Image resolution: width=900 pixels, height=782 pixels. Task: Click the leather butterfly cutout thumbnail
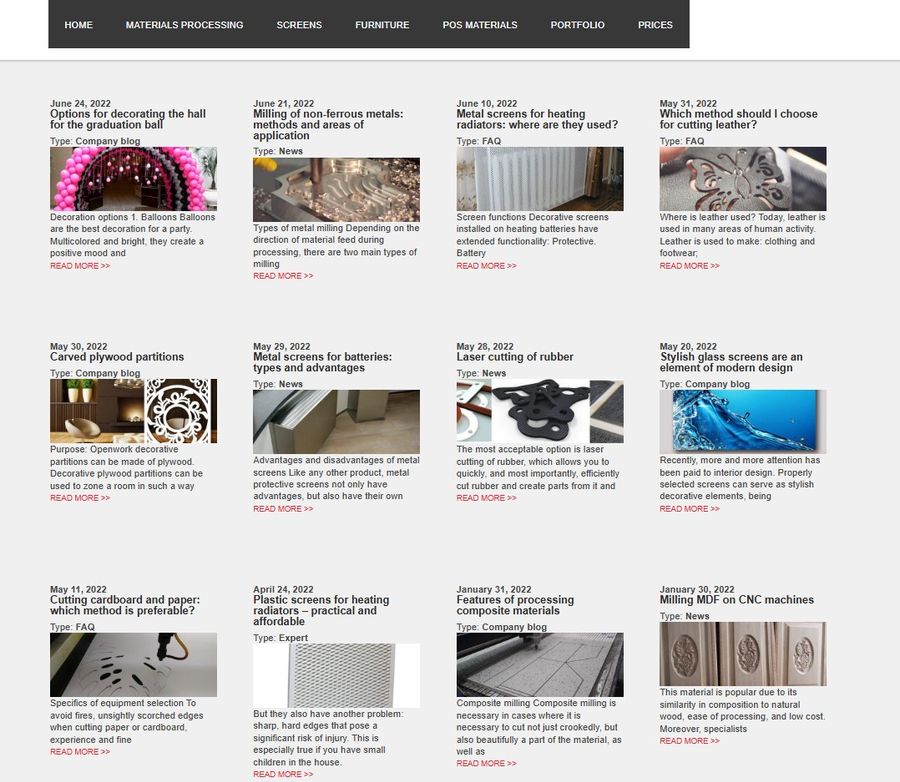point(743,179)
